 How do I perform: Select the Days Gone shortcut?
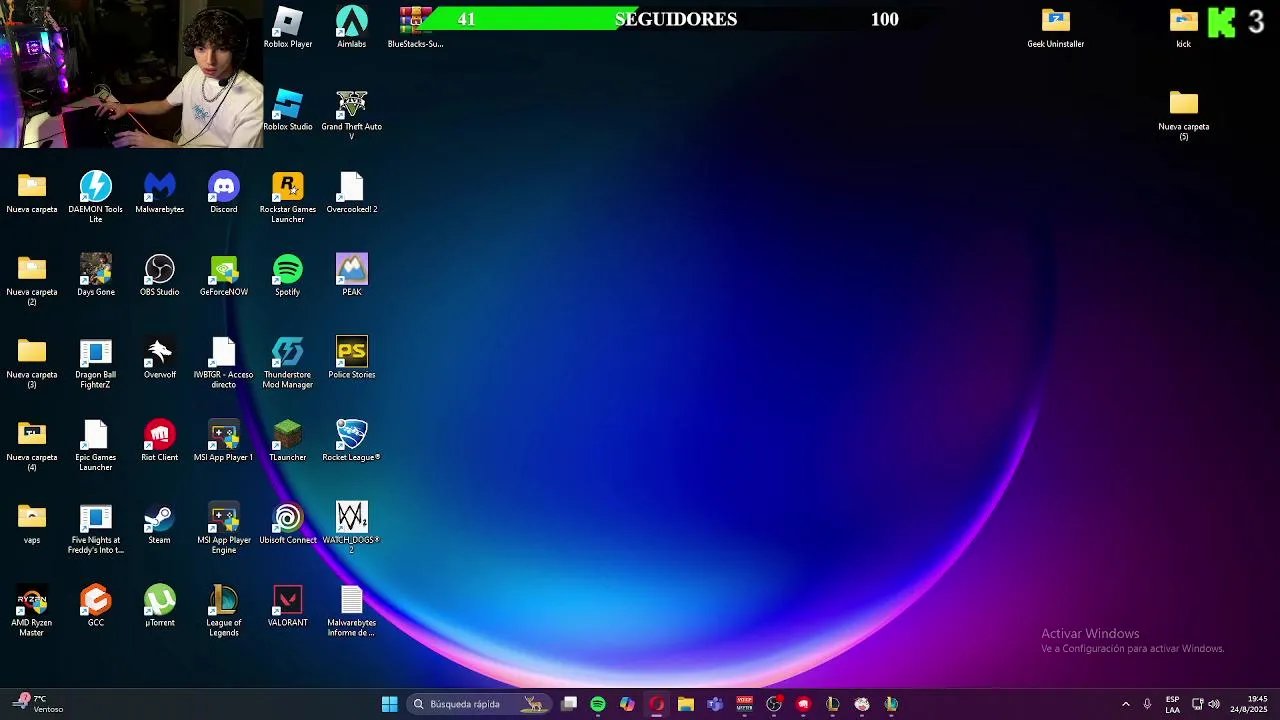click(96, 276)
